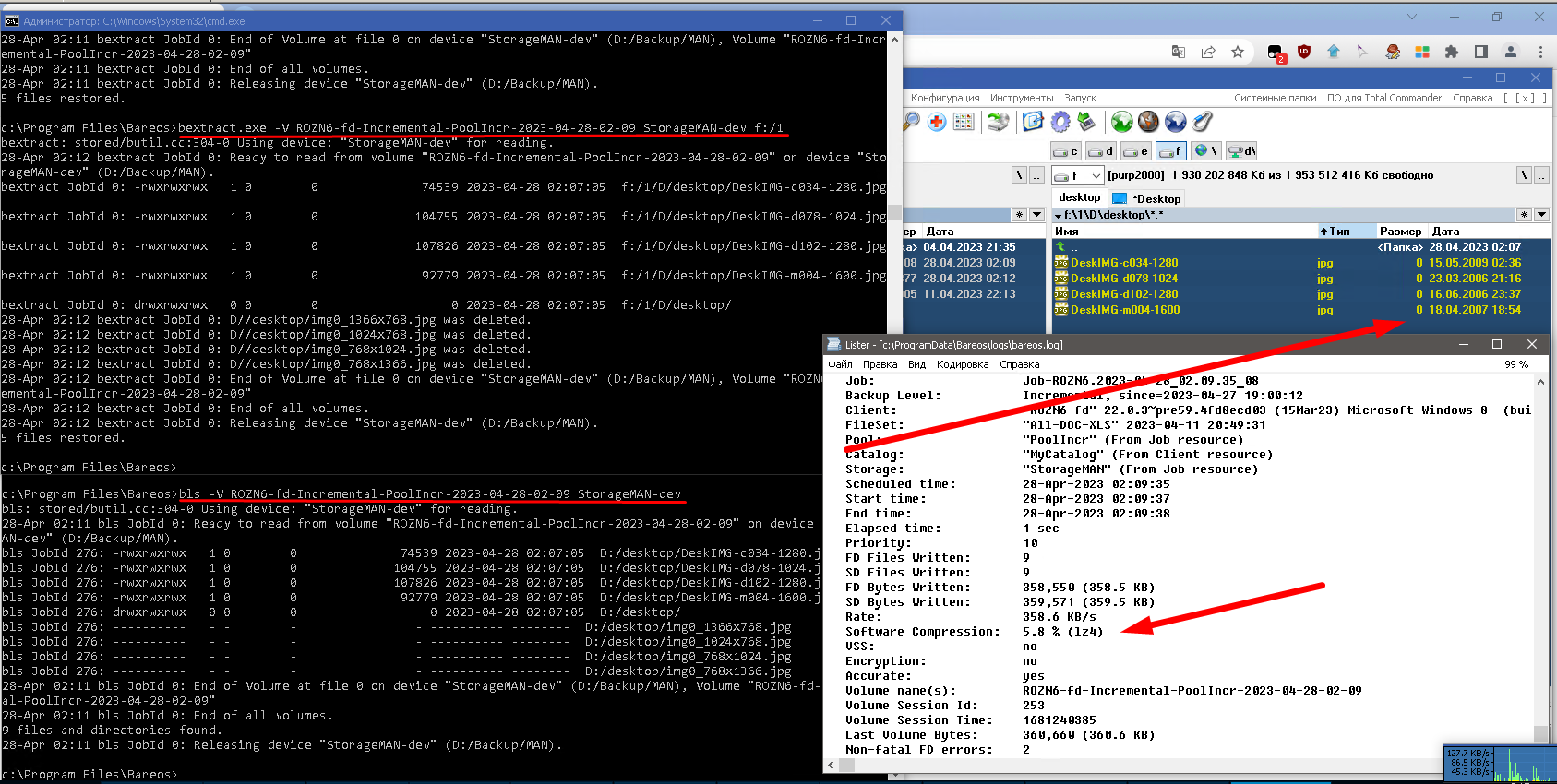Viewport: 1557px width, 784px height.
Task: Switch to drive e button
Action: click(x=1136, y=151)
